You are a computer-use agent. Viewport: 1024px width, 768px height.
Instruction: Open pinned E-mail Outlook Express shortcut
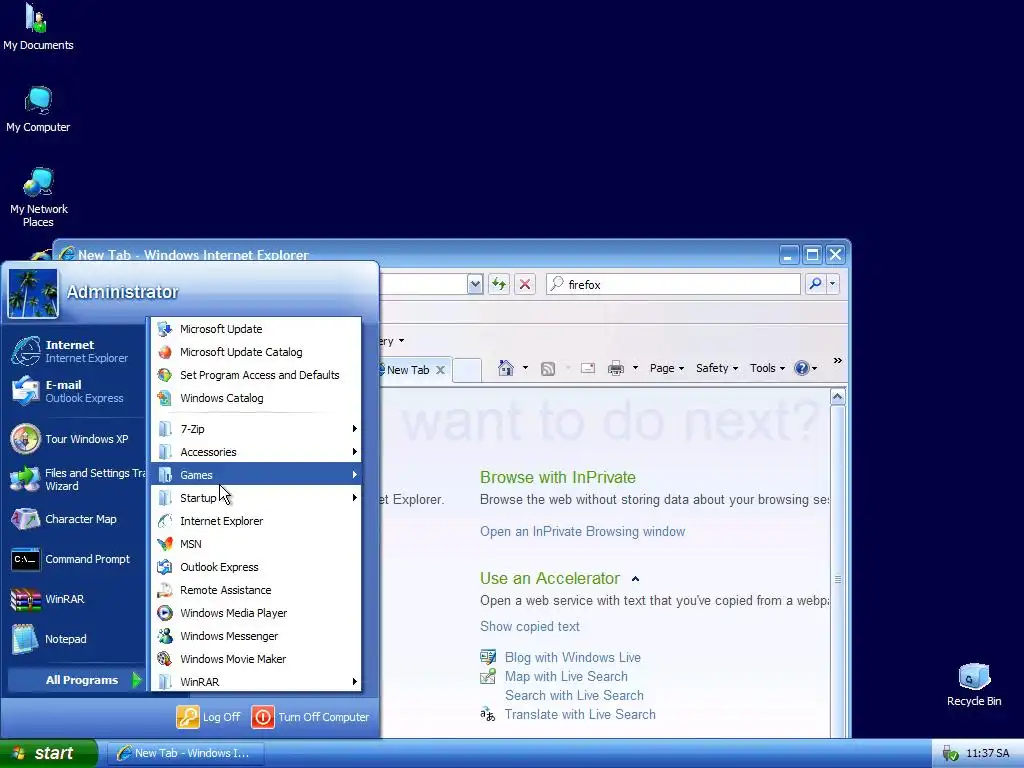tap(76, 391)
